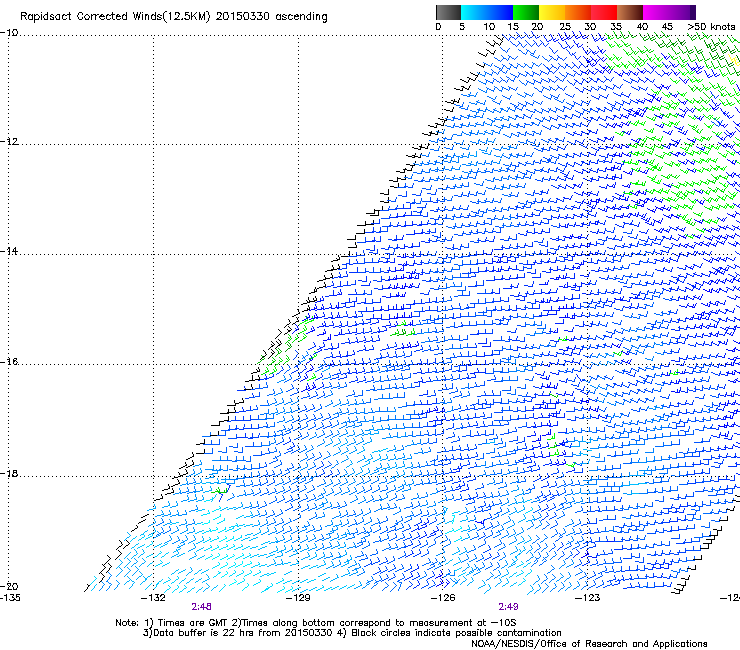The image size is (740, 650).
Task: Click the blue 10-15 knots legend swatch
Action: (500, 12)
